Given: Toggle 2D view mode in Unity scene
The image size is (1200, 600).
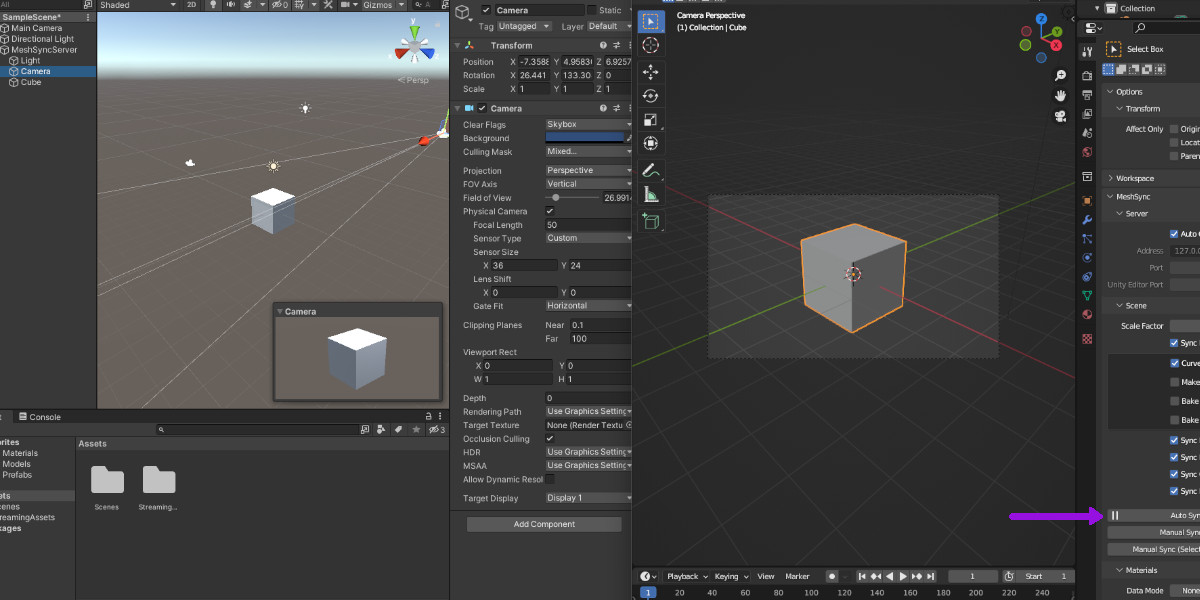Looking at the screenshot, I should [x=191, y=5].
